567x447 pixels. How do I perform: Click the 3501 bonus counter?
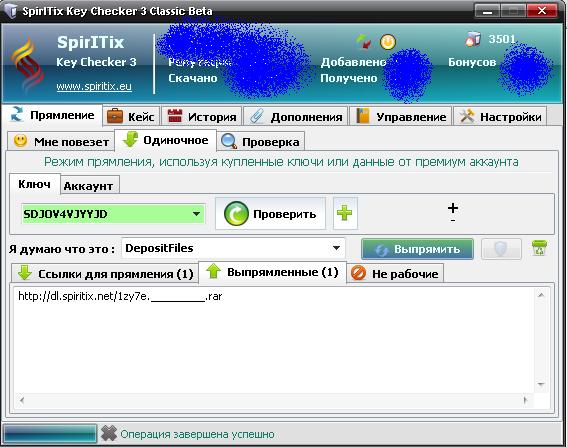point(502,39)
